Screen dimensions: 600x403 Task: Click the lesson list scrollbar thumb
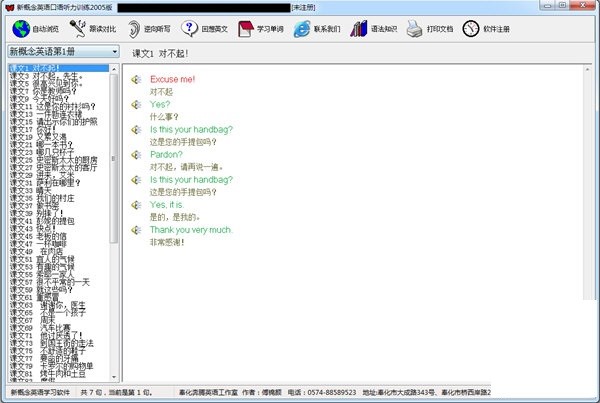[114, 158]
